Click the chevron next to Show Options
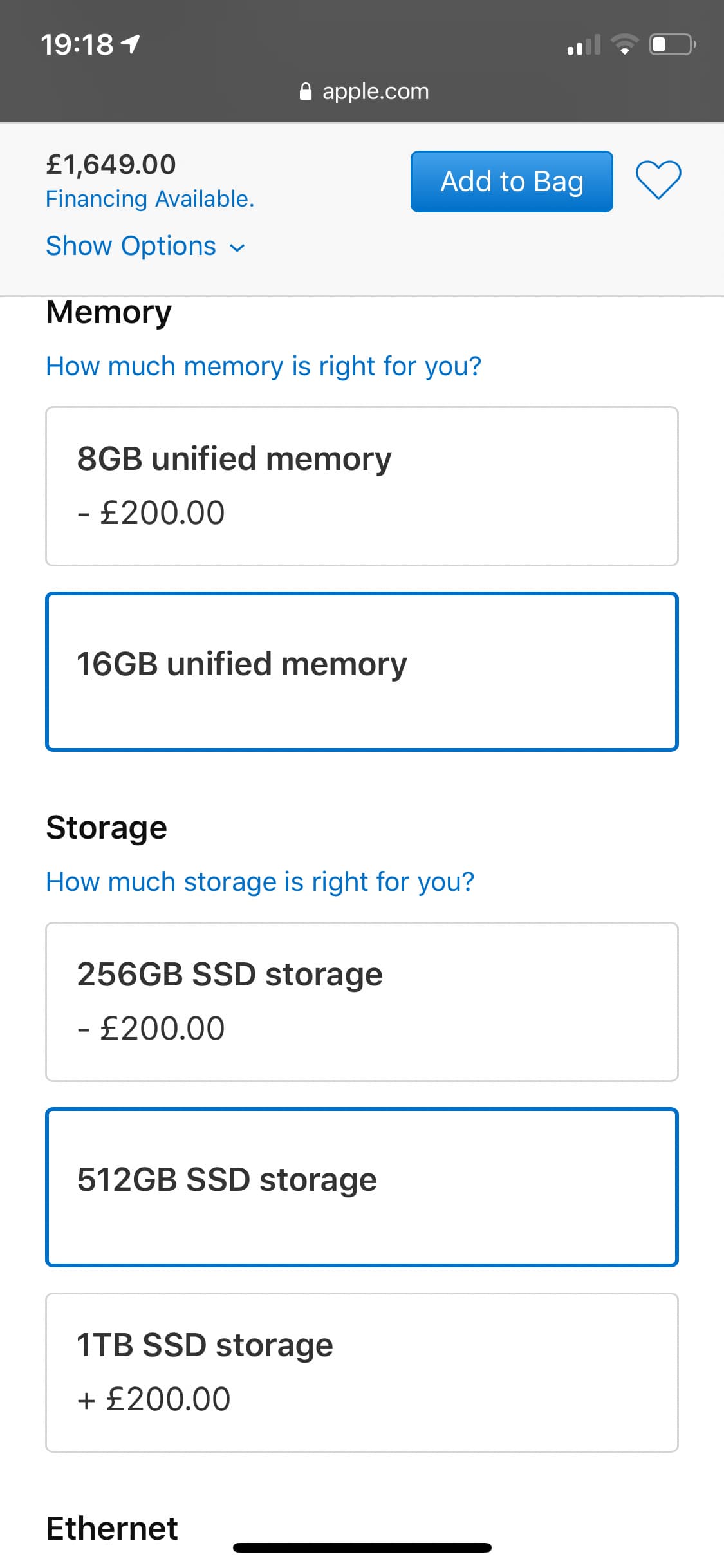This screenshot has width=724, height=1568. click(237, 248)
